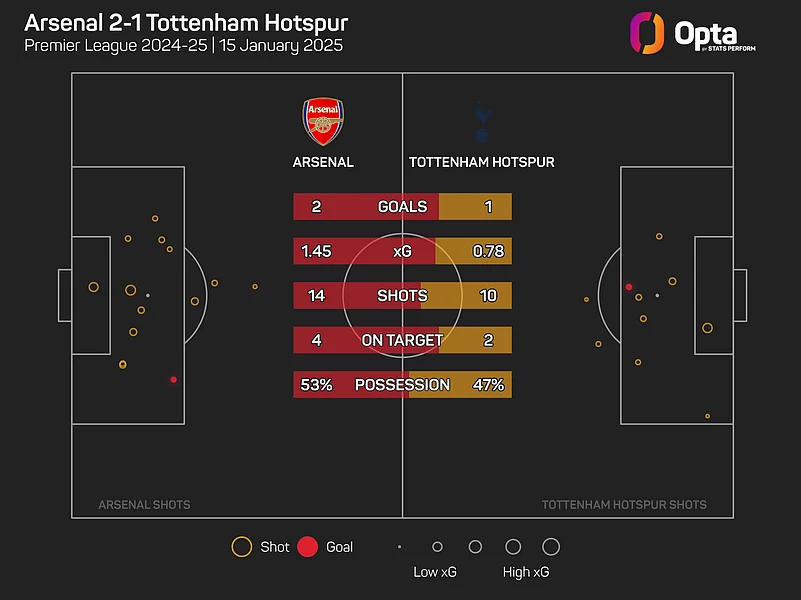This screenshot has width=801, height=600.
Task: Click the ON TARGET stat bar
Action: tap(402, 340)
